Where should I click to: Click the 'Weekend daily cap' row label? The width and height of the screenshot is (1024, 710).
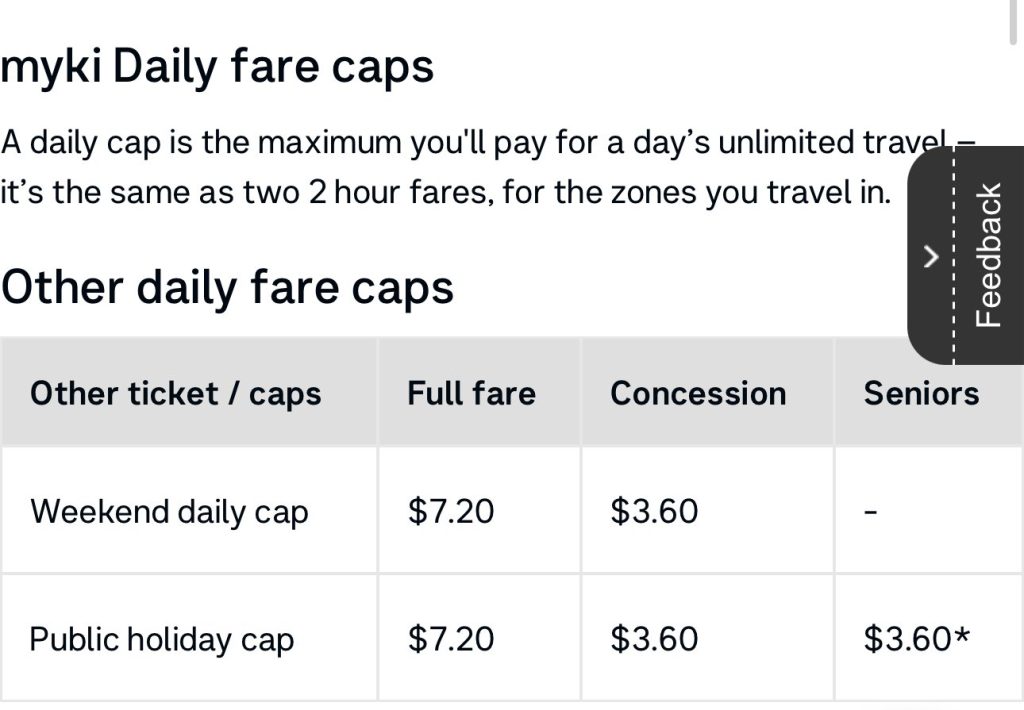(x=169, y=511)
